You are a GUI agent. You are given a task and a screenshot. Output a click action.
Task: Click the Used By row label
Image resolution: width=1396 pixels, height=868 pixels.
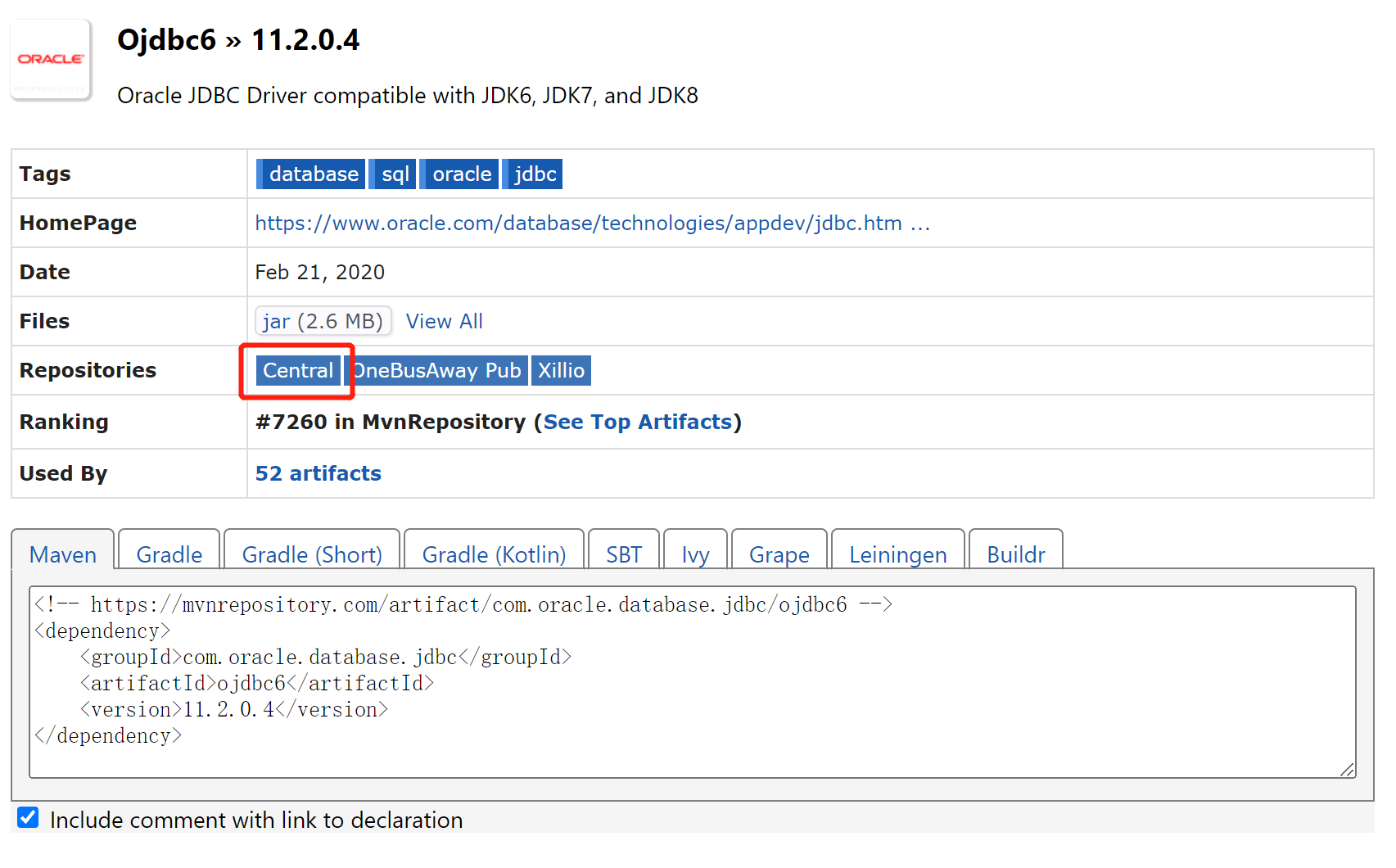63,473
